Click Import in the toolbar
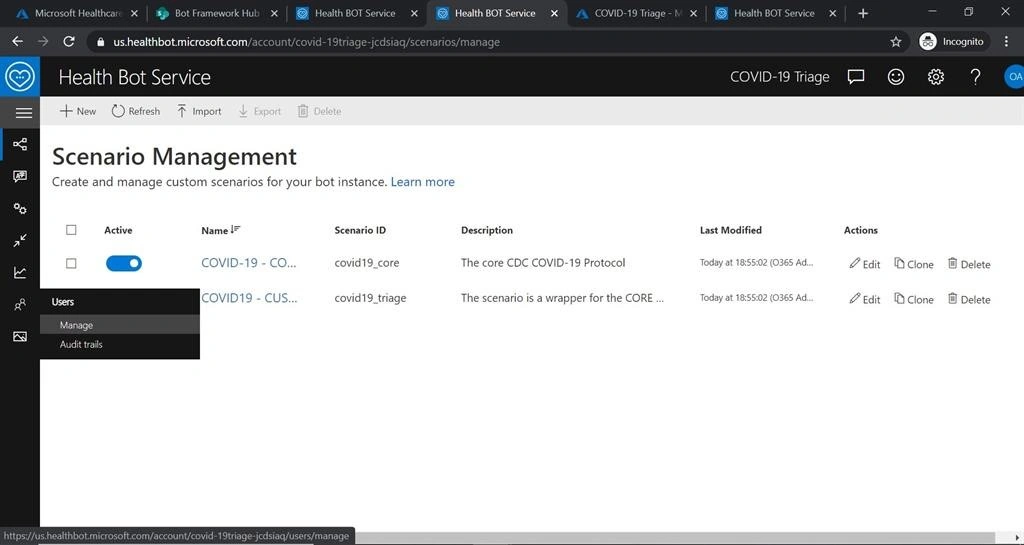Image resolution: width=1024 pixels, height=545 pixels. [x=199, y=112]
